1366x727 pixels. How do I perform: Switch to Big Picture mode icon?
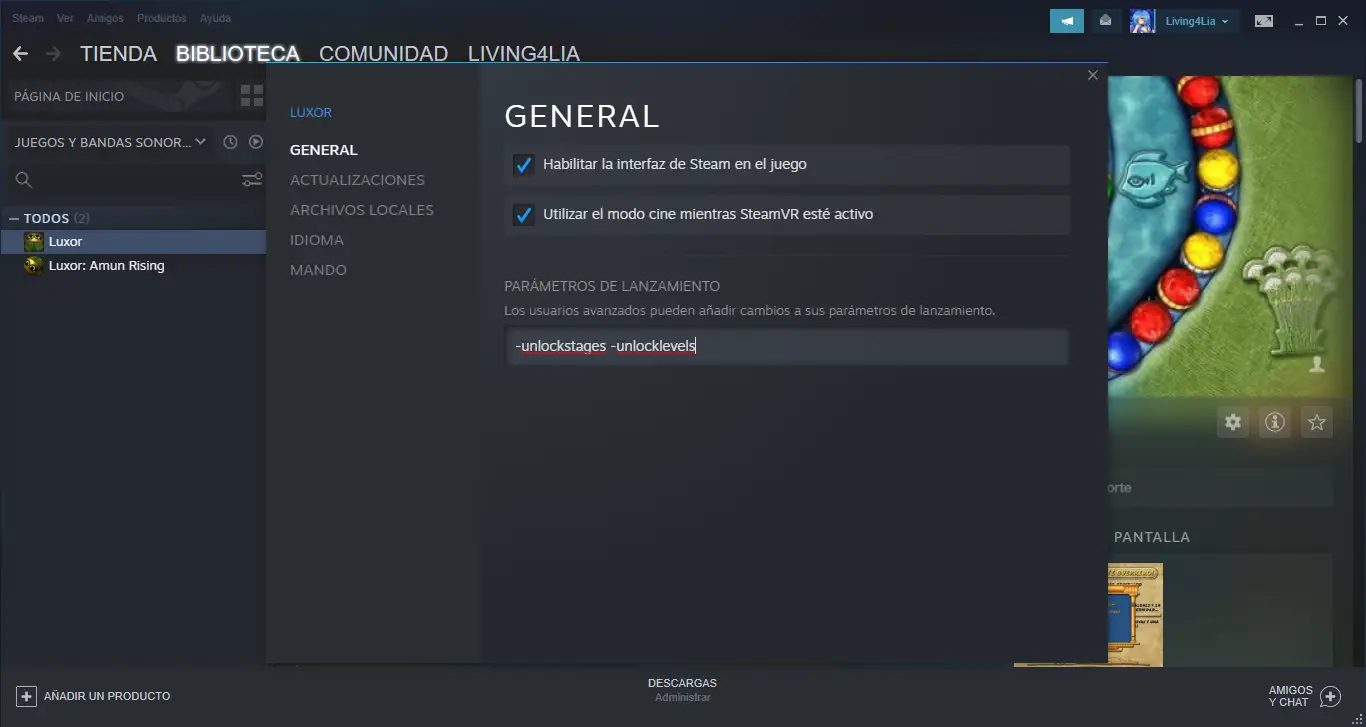[x=1264, y=21]
